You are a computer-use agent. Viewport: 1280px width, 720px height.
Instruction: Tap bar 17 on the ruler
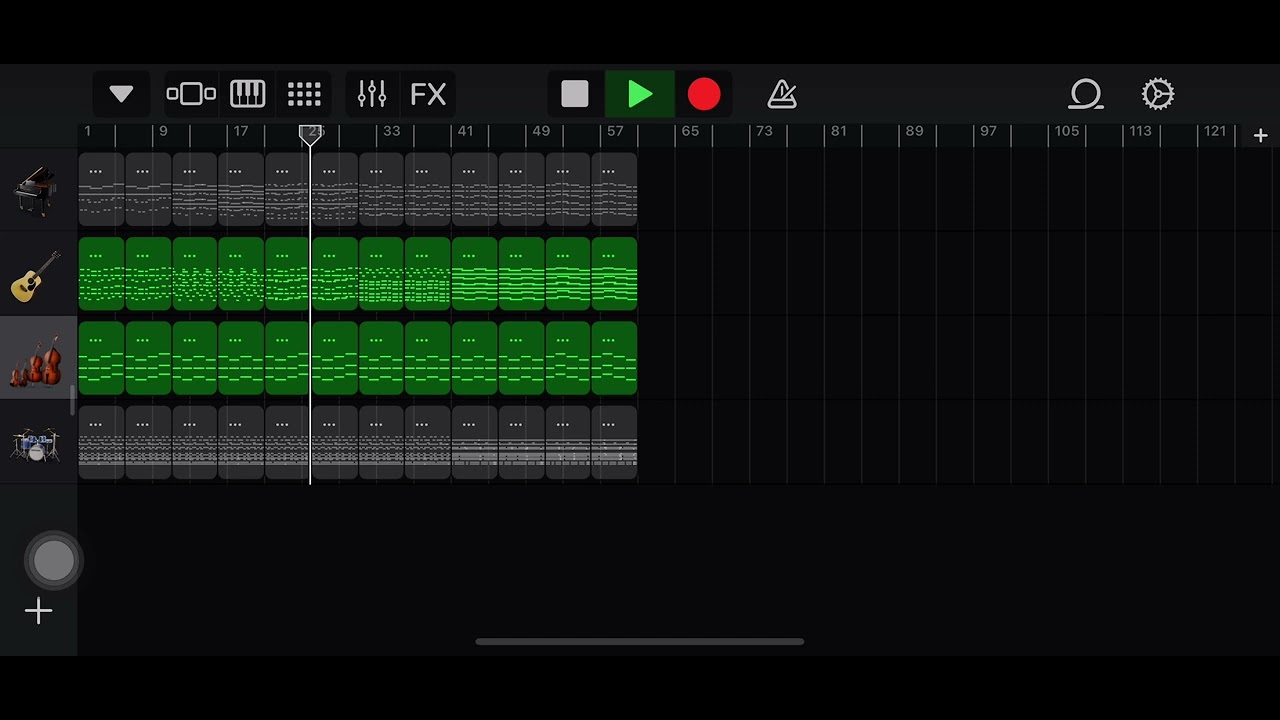pyautogui.click(x=241, y=132)
